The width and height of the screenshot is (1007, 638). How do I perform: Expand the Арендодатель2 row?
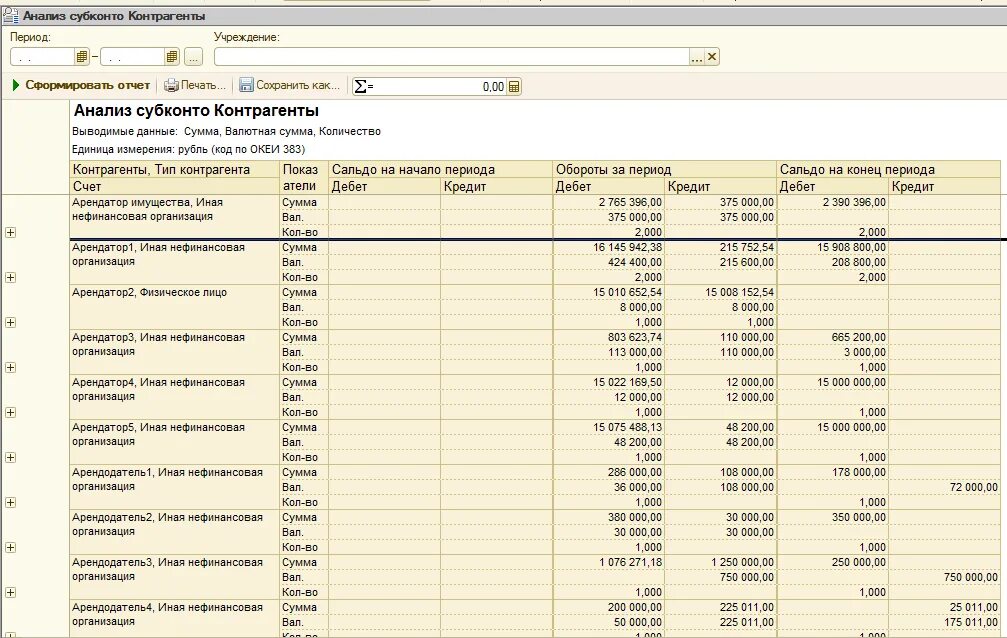coord(10,547)
